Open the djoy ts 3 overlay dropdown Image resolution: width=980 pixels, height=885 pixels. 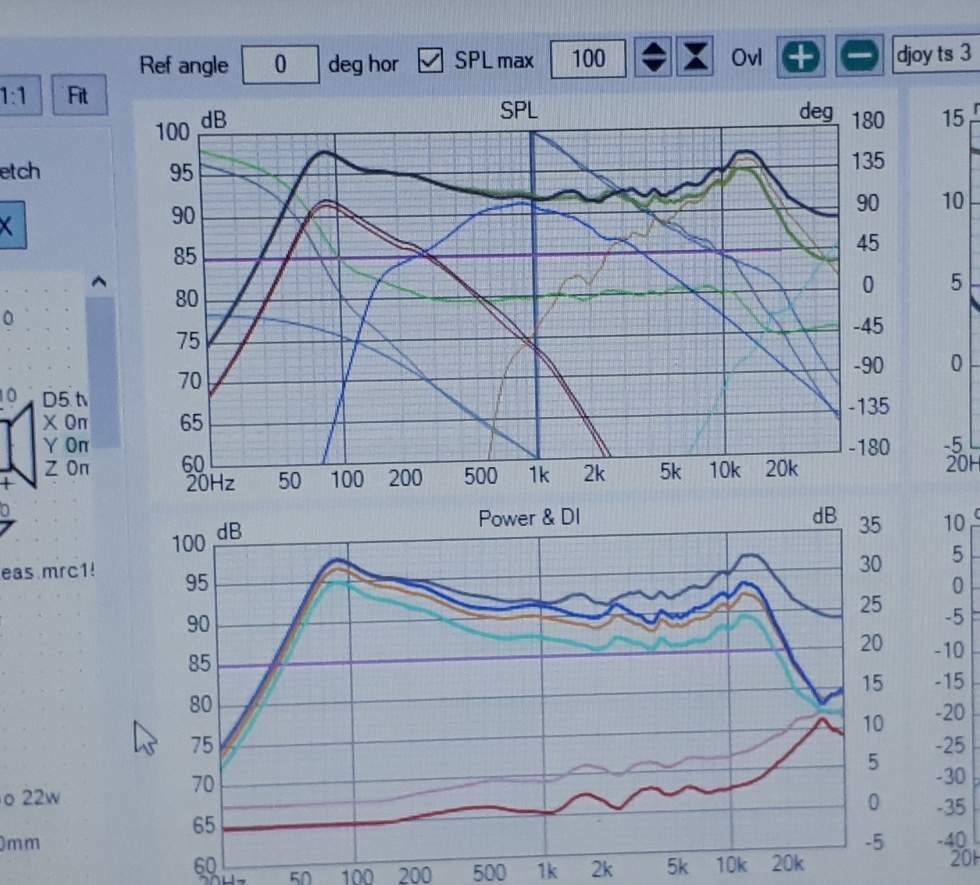pos(936,54)
